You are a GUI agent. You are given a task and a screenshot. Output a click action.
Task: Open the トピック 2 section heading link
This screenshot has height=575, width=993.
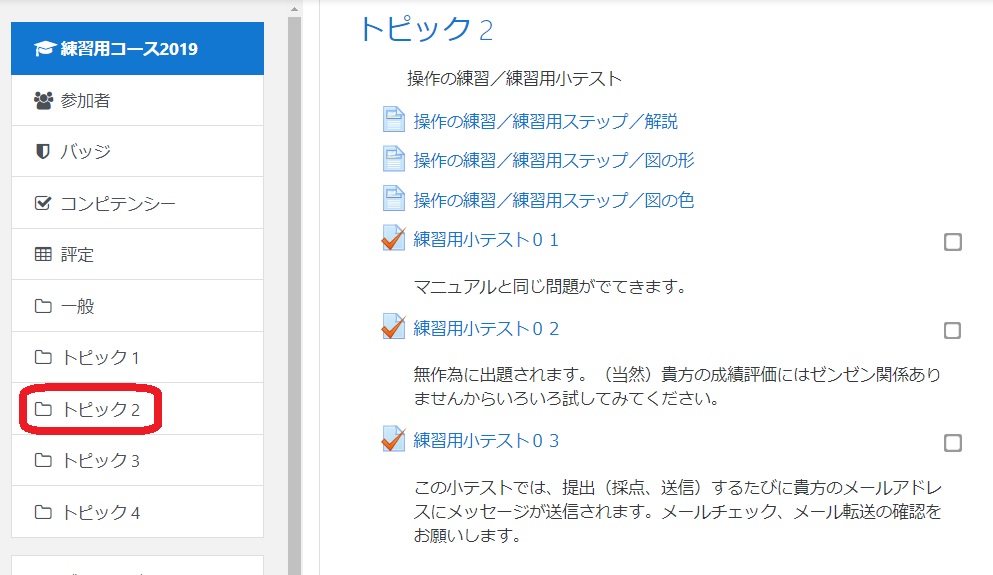point(426,29)
